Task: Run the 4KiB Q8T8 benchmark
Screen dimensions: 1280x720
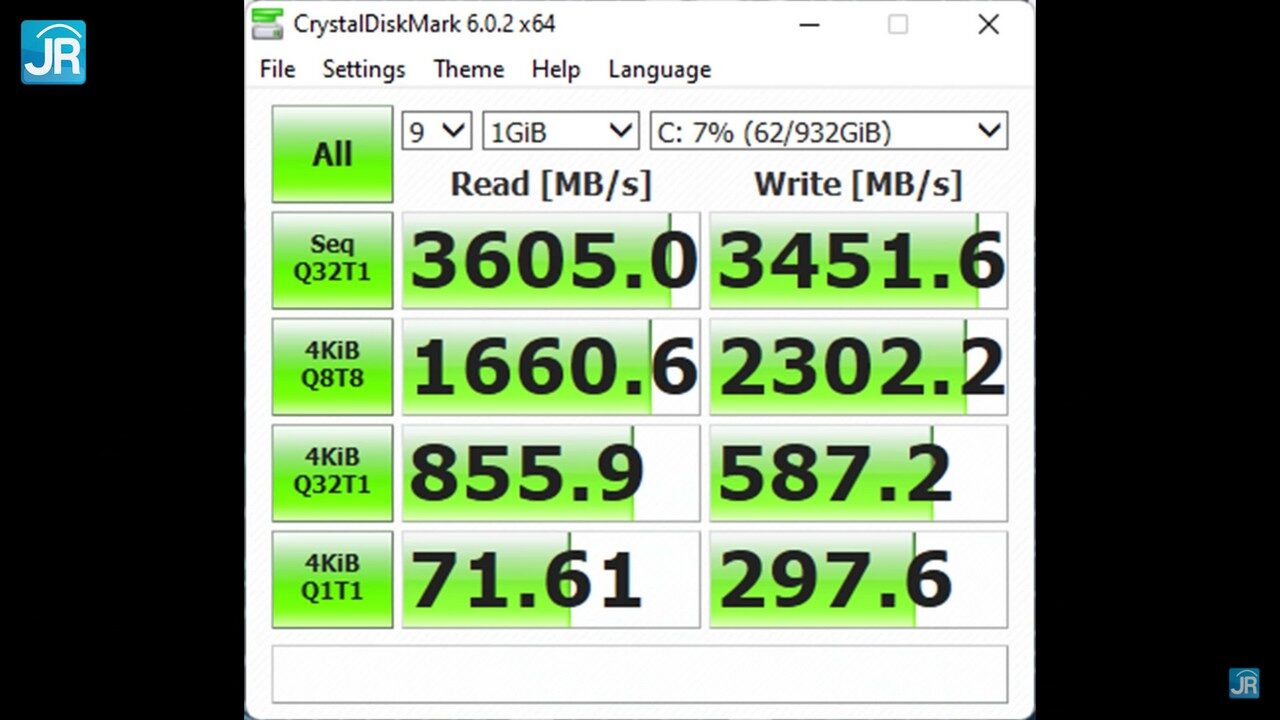Action: pos(331,366)
